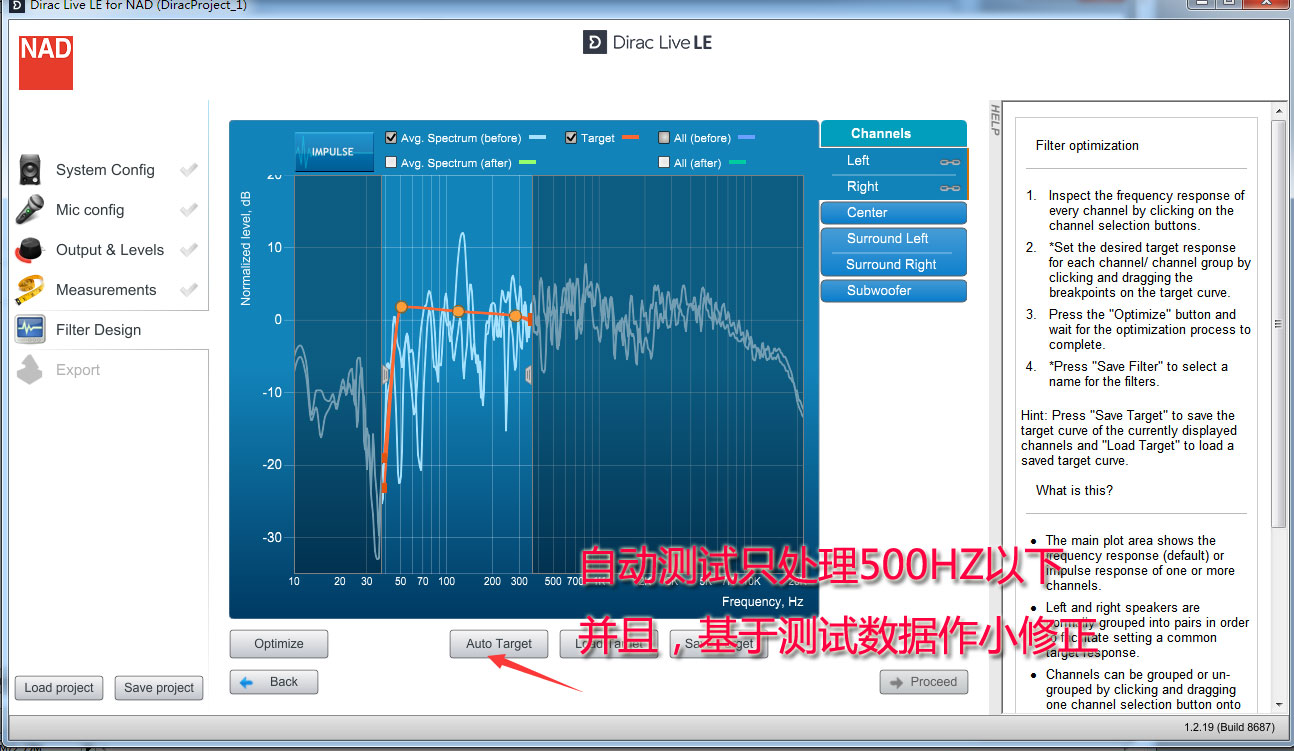Viewport: 1294px width, 751px height.
Task: Select the Subwoofer channel
Action: tap(893, 291)
